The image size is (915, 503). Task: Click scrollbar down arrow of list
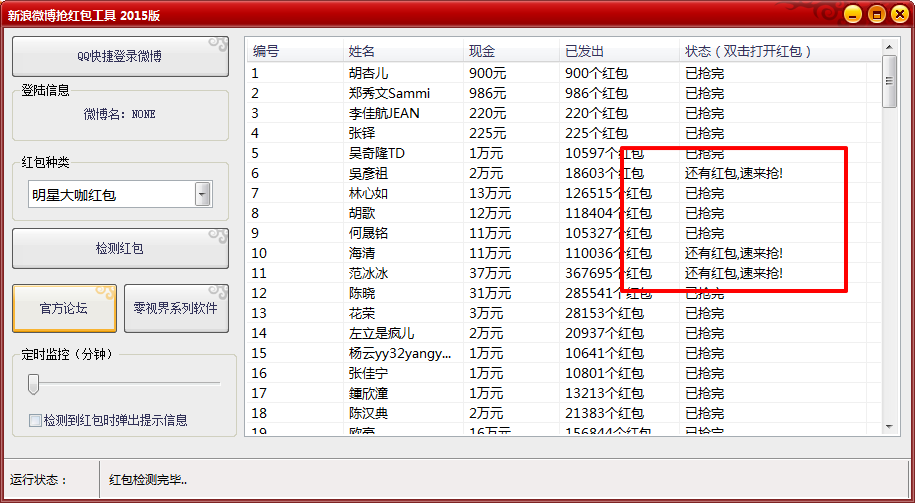(x=889, y=427)
